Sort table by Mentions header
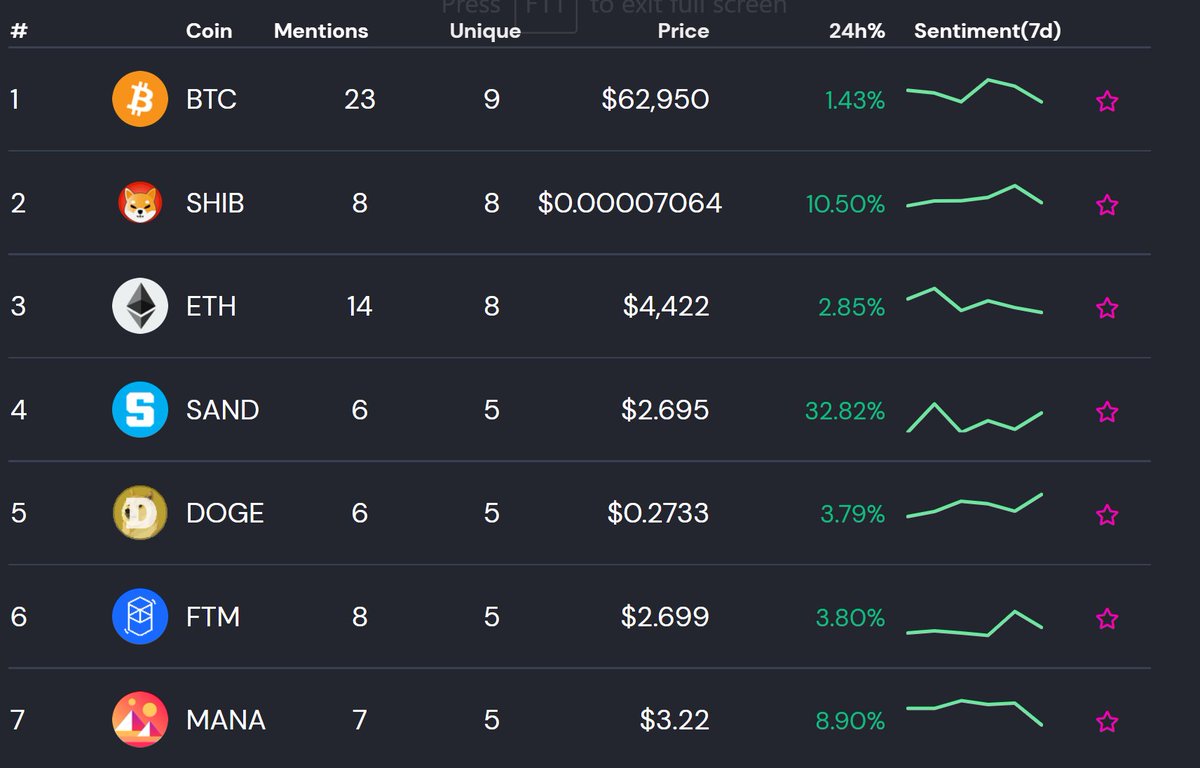The width and height of the screenshot is (1200, 768). tap(321, 31)
